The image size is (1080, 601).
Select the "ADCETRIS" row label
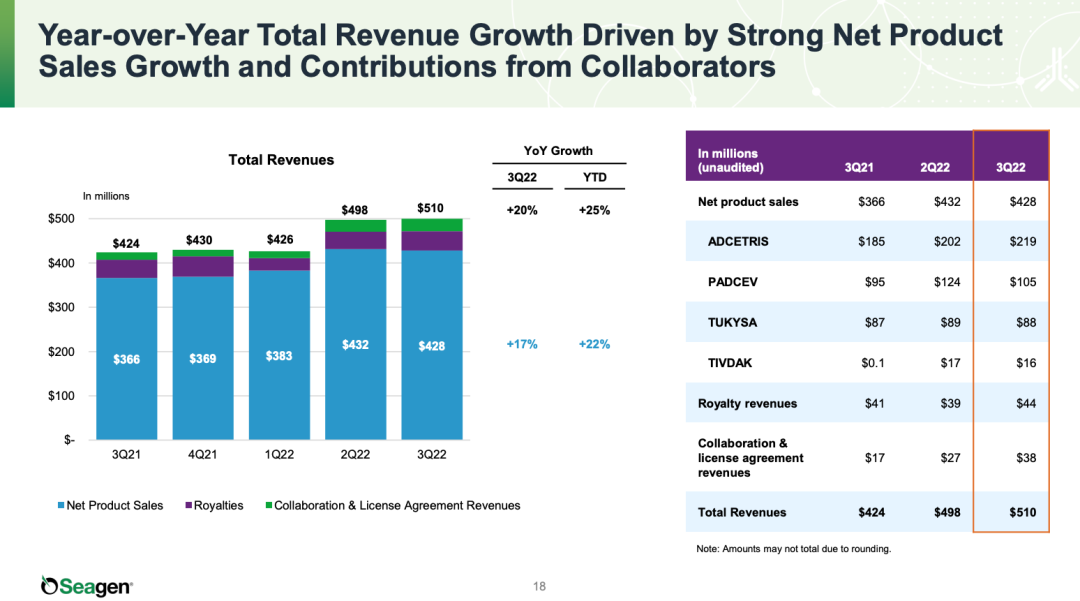point(738,242)
